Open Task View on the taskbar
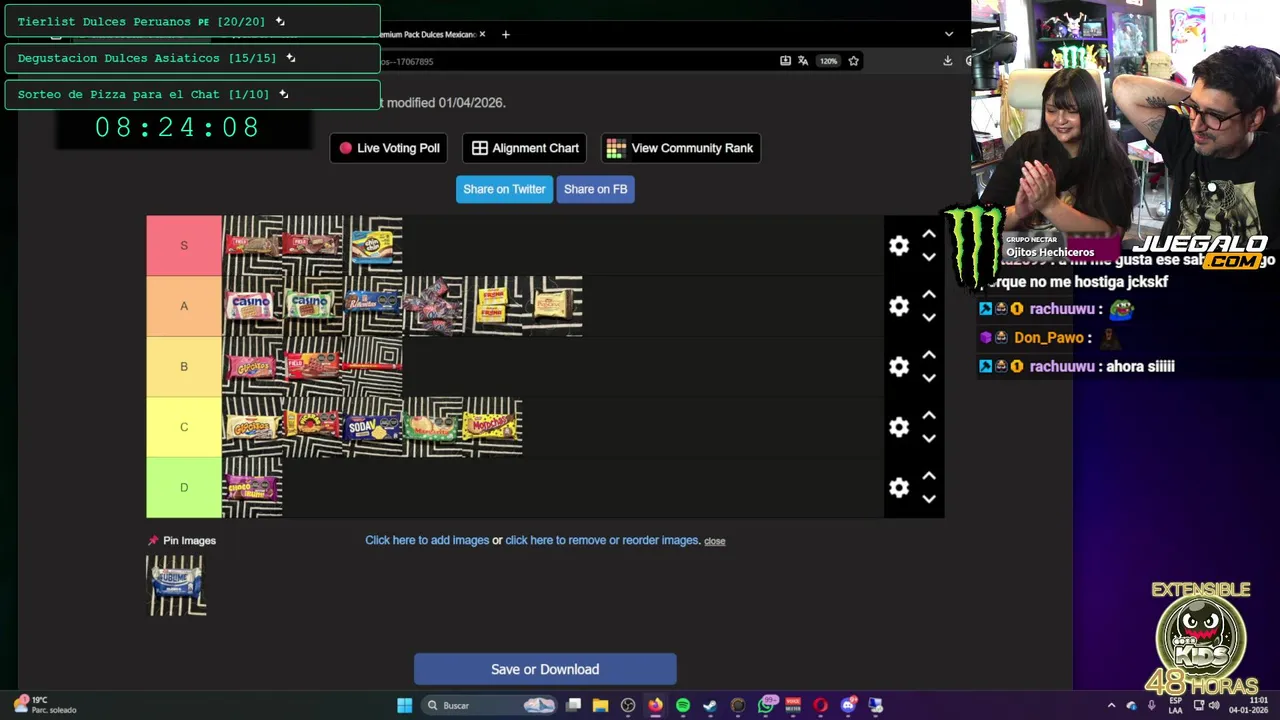 573,705
